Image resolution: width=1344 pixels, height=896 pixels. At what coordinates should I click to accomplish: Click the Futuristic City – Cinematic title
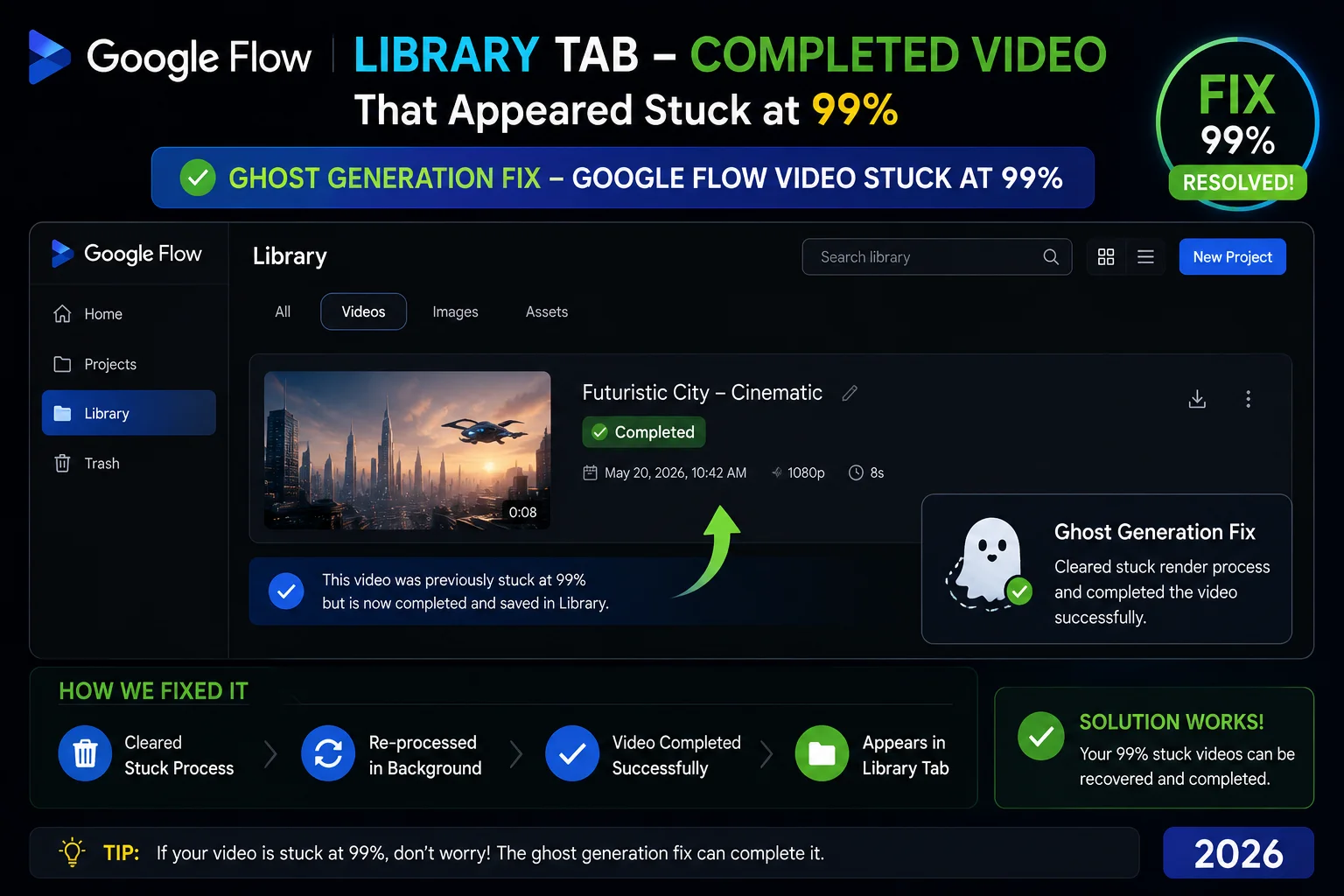(x=702, y=393)
